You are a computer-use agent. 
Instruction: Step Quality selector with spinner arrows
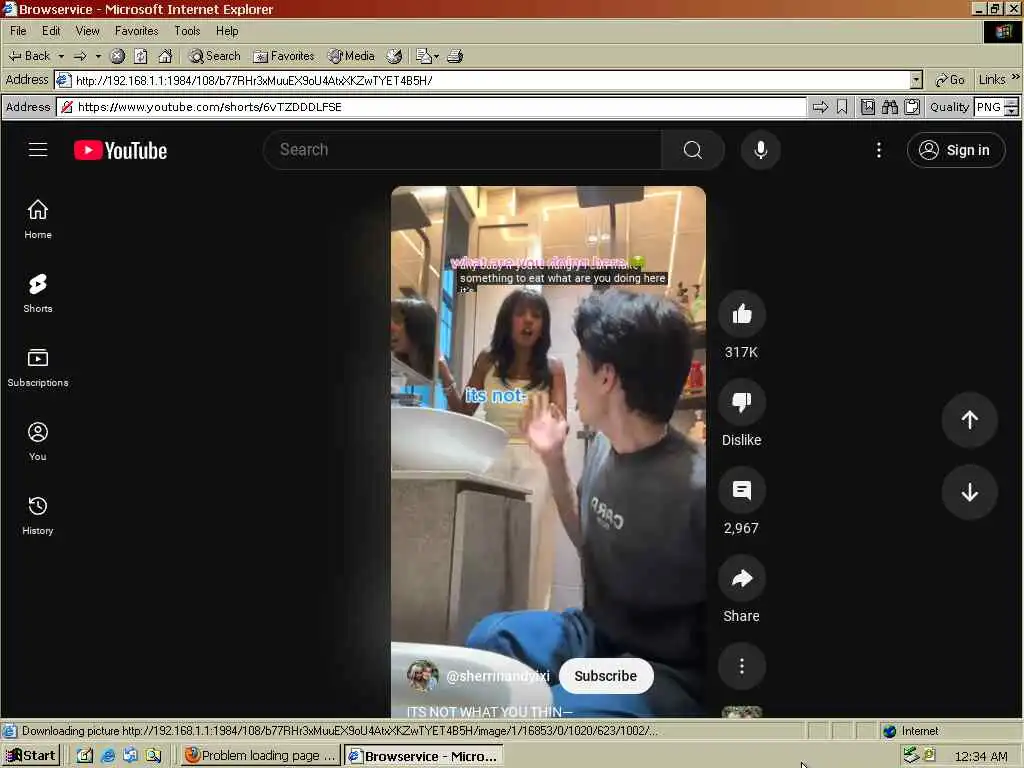tap(1012, 107)
